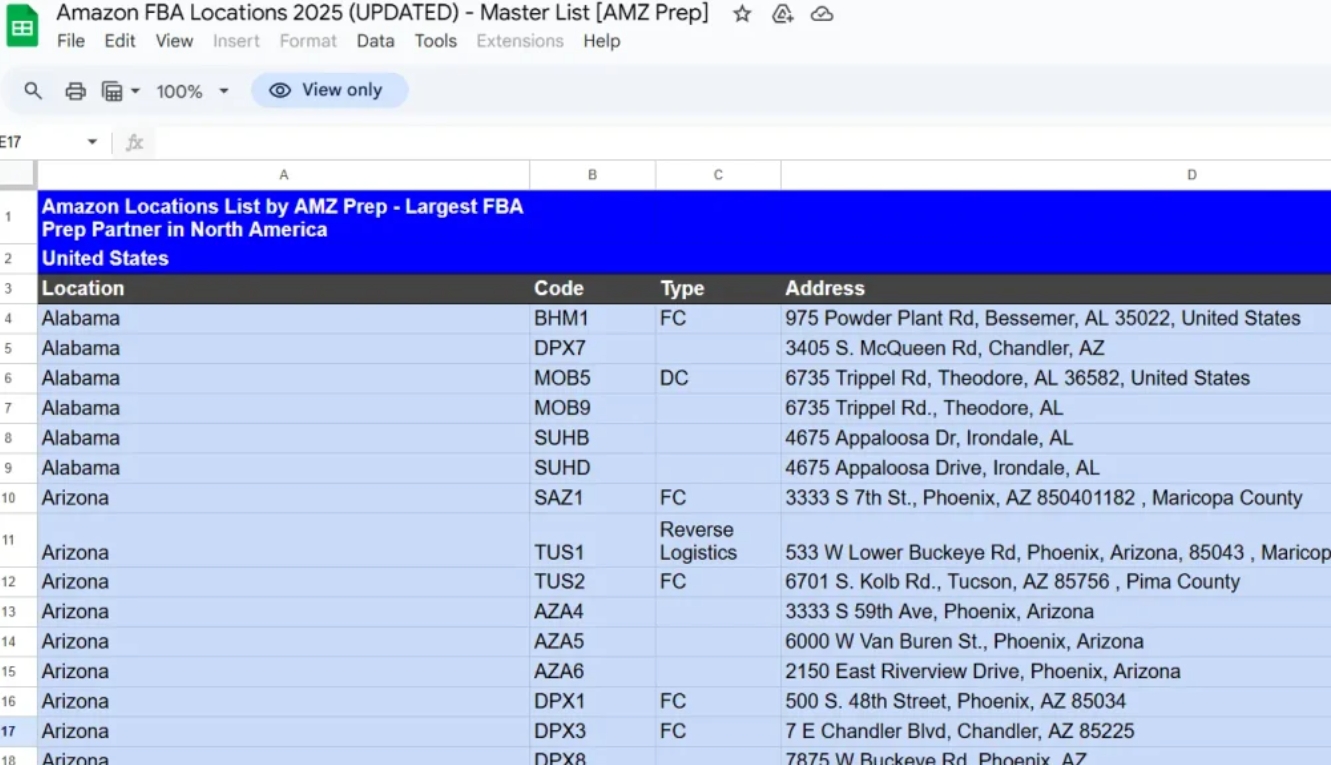This screenshot has height=765, width=1331.
Task: Click the TUS2 code cell
Action: [x=592, y=582]
